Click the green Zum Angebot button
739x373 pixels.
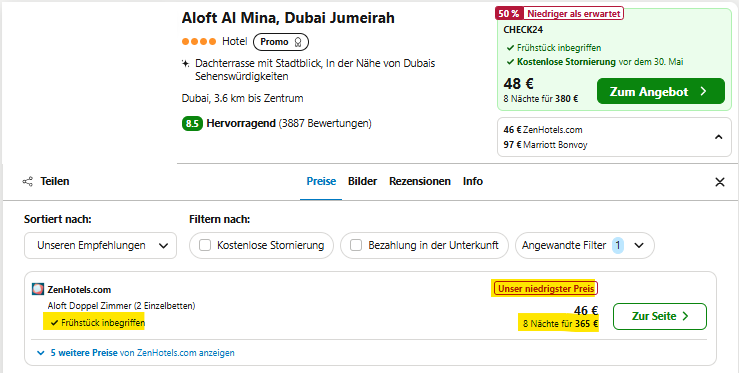point(661,91)
